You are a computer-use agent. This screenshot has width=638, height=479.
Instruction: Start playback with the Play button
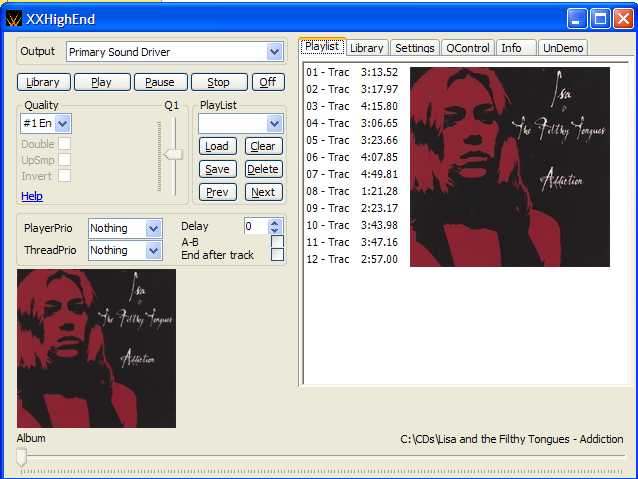click(x=102, y=82)
